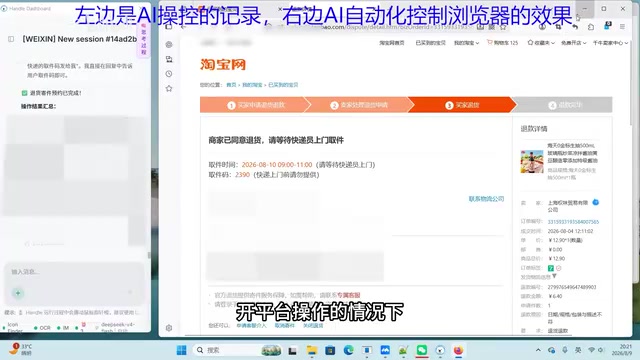Open the order number link 3315933193584007565
The image size is (640, 360).
point(573,222)
